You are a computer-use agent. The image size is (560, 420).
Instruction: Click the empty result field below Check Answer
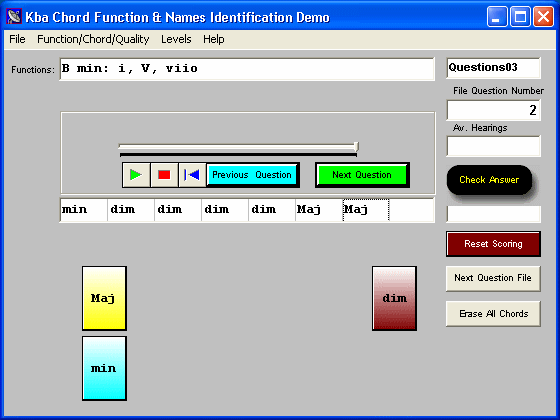[494, 214]
